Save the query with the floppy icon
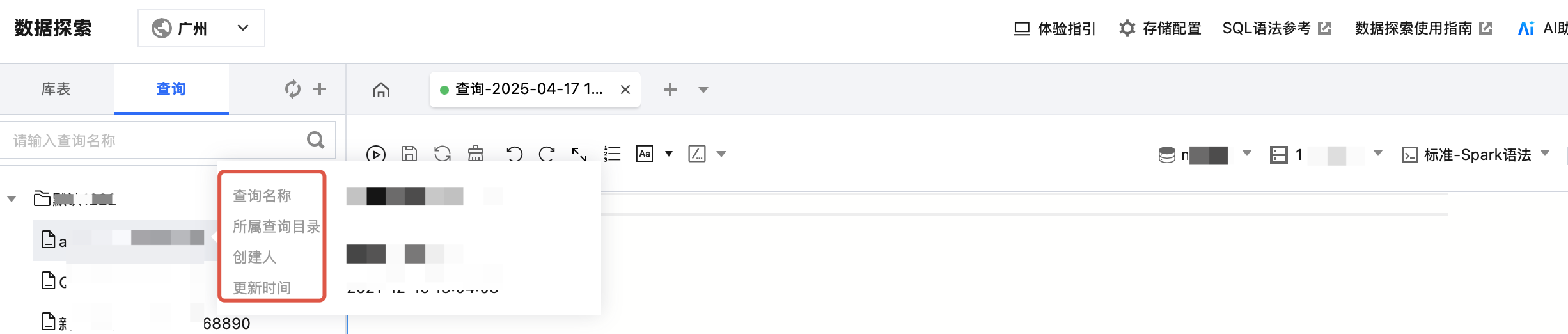Image resolution: width=1568 pixels, height=334 pixels. tap(409, 154)
